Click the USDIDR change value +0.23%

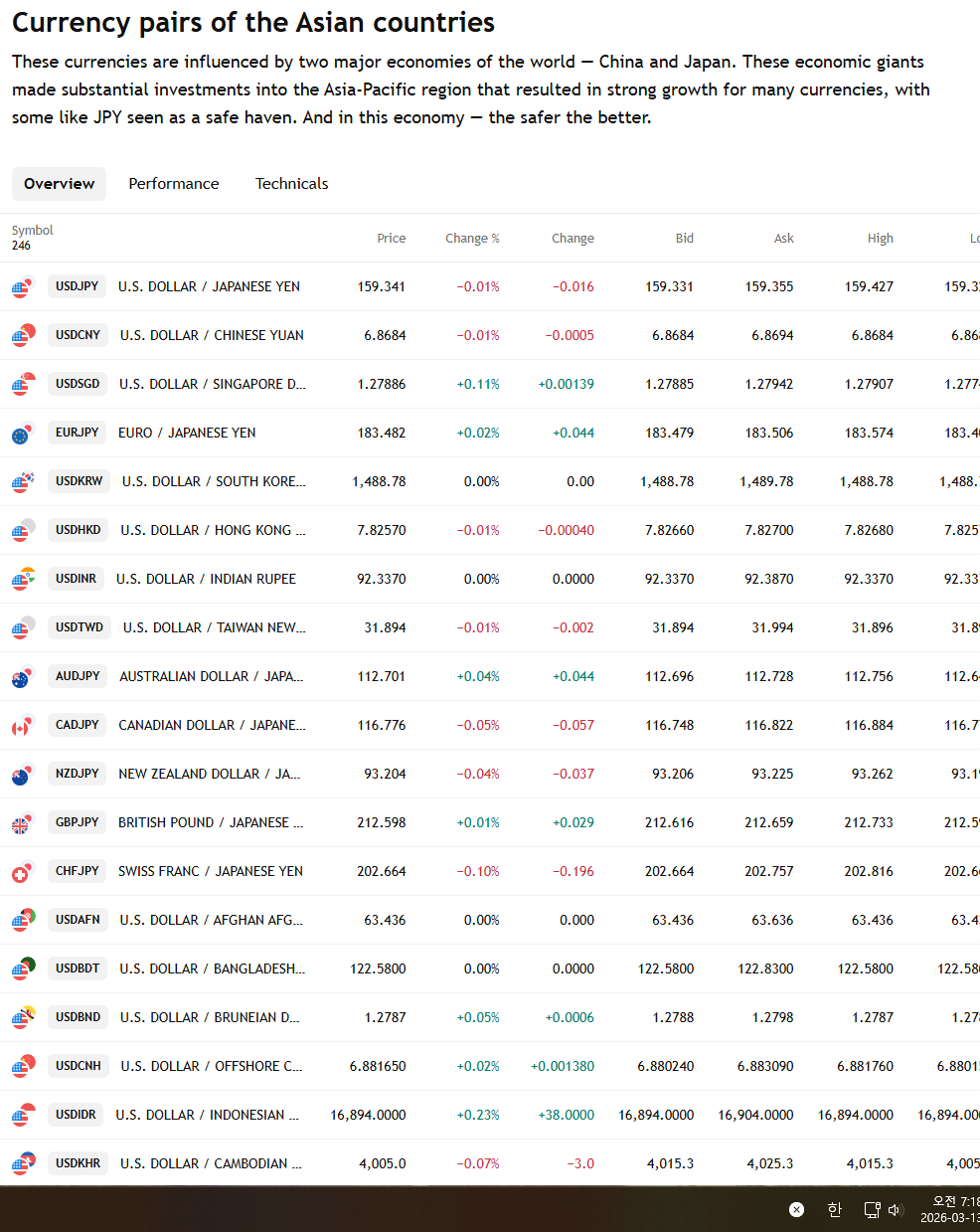478,1115
